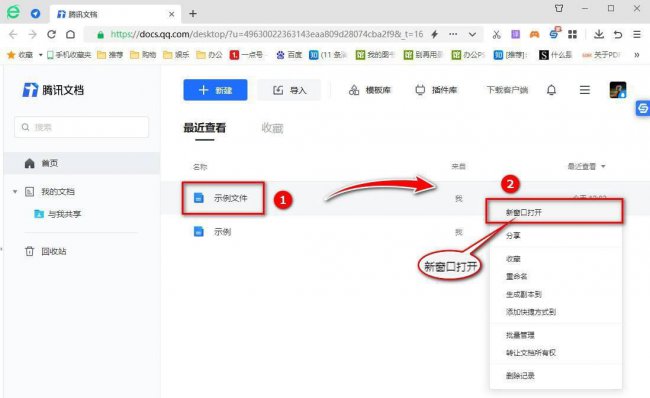Open the 购物 bookmark folder
650x398 pixels.
(x=143, y=54)
